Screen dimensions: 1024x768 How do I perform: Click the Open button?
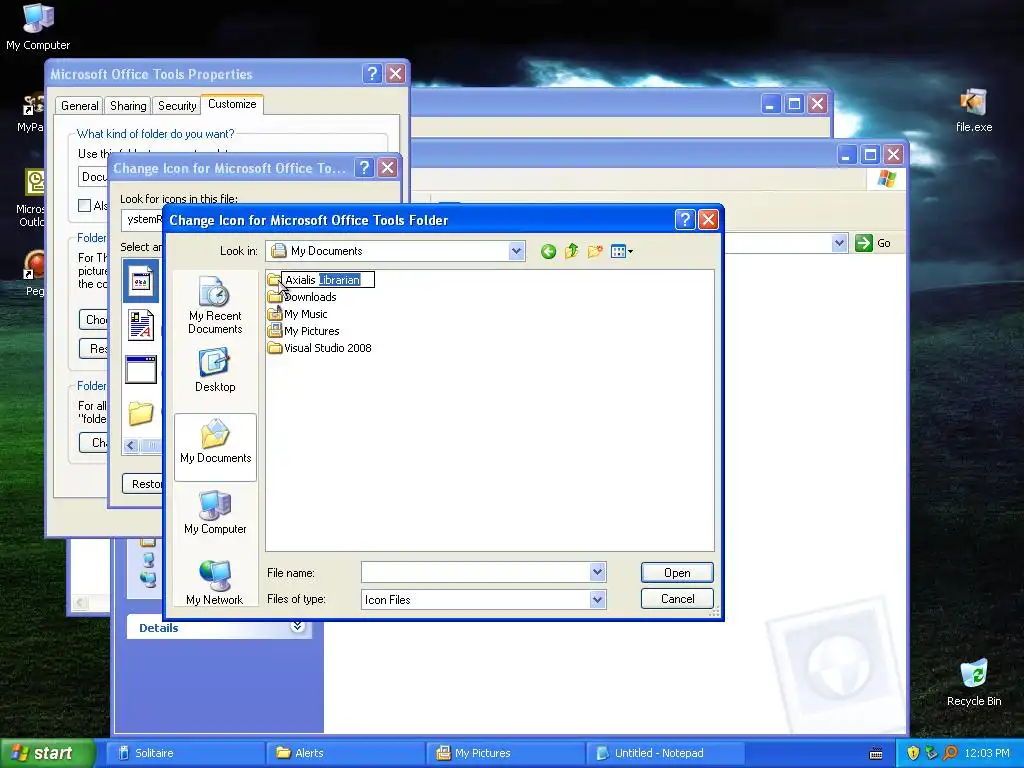click(677, 573)
